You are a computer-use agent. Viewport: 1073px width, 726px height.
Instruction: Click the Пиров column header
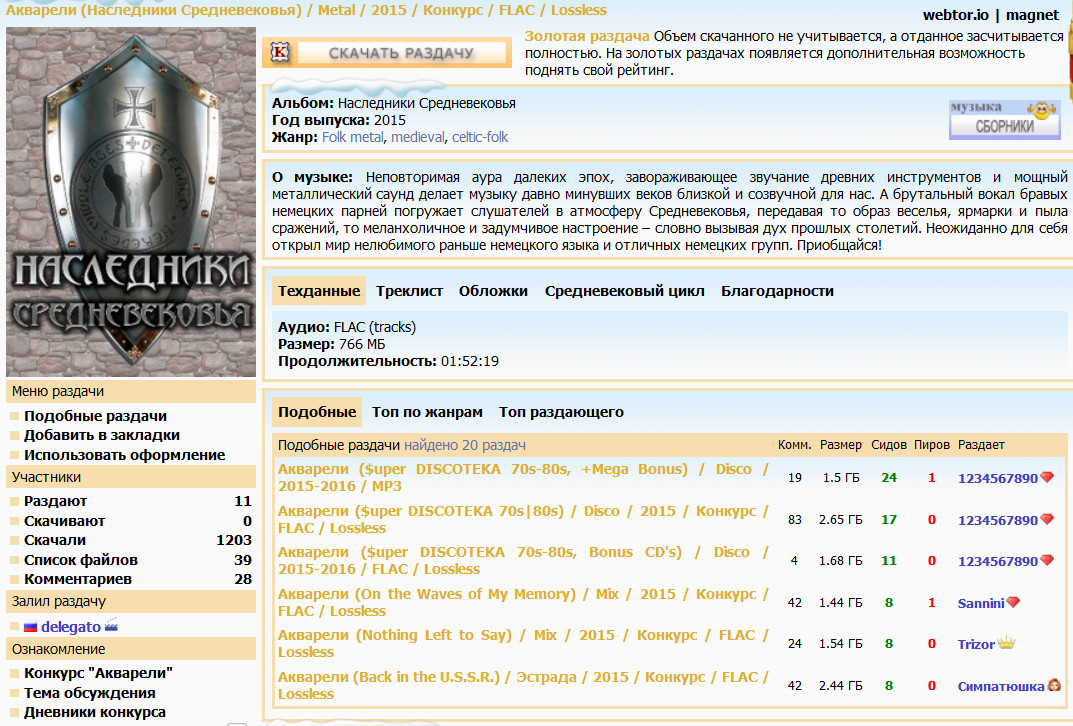[x=931, y=445]
